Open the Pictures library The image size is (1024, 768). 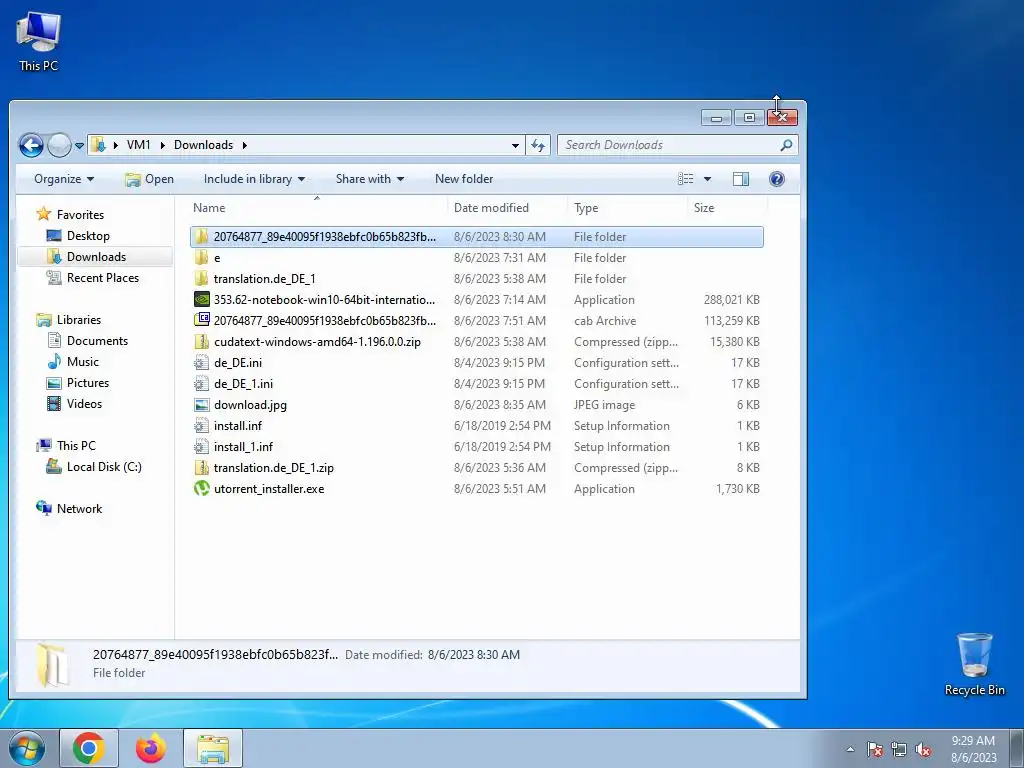(x=78, y=383)
